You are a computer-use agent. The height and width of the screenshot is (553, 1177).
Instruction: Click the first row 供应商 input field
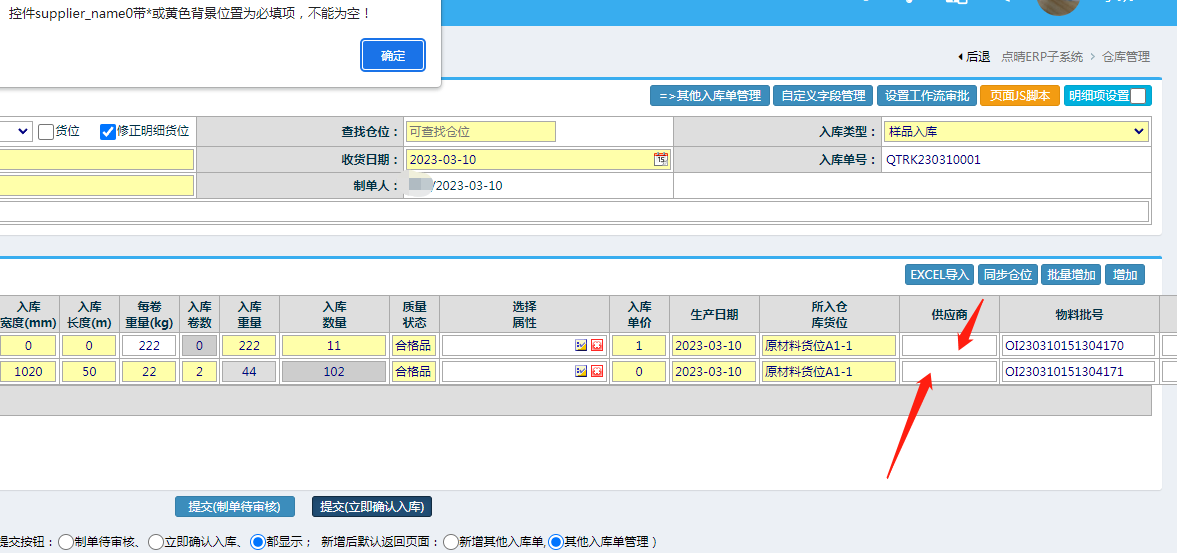949,345
